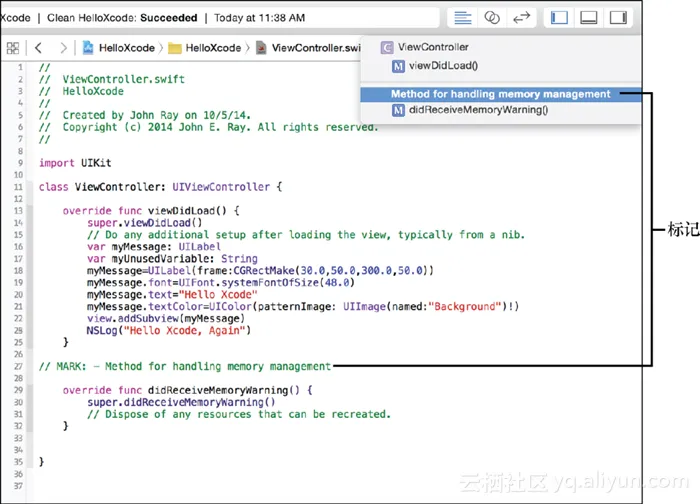Viewport: 700px width, 504px height.
Task: Click the systemFontOfSize(48.0) line
Action: 221,283
